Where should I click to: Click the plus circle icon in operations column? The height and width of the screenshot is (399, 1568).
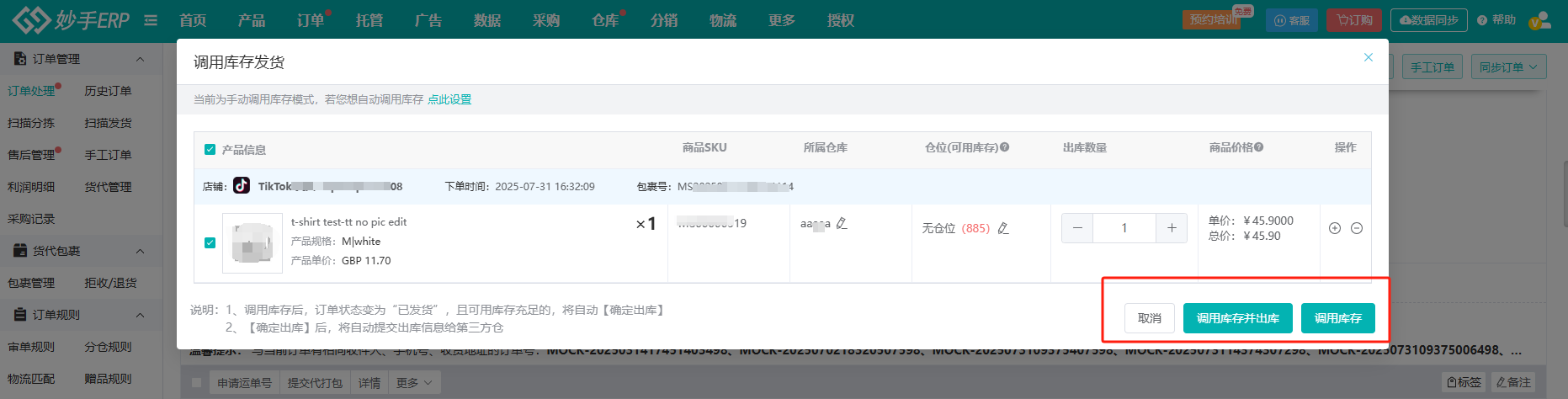point(1334,228)
